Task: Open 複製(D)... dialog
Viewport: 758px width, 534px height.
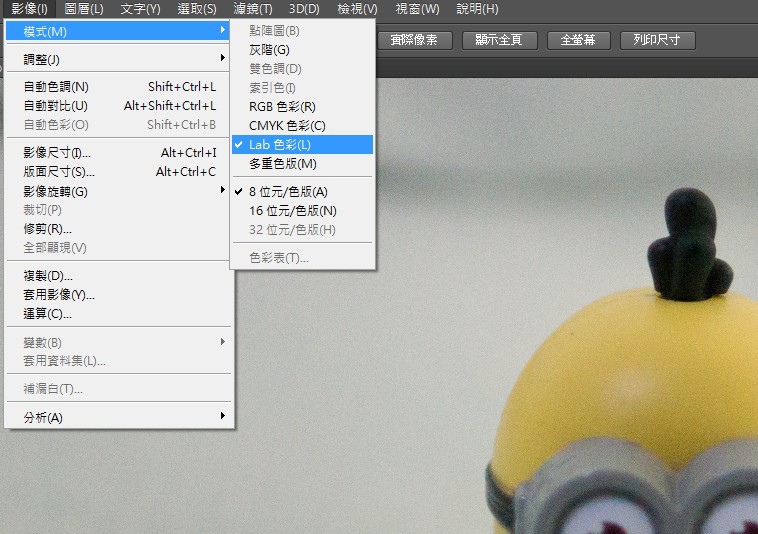Action: 117,275
